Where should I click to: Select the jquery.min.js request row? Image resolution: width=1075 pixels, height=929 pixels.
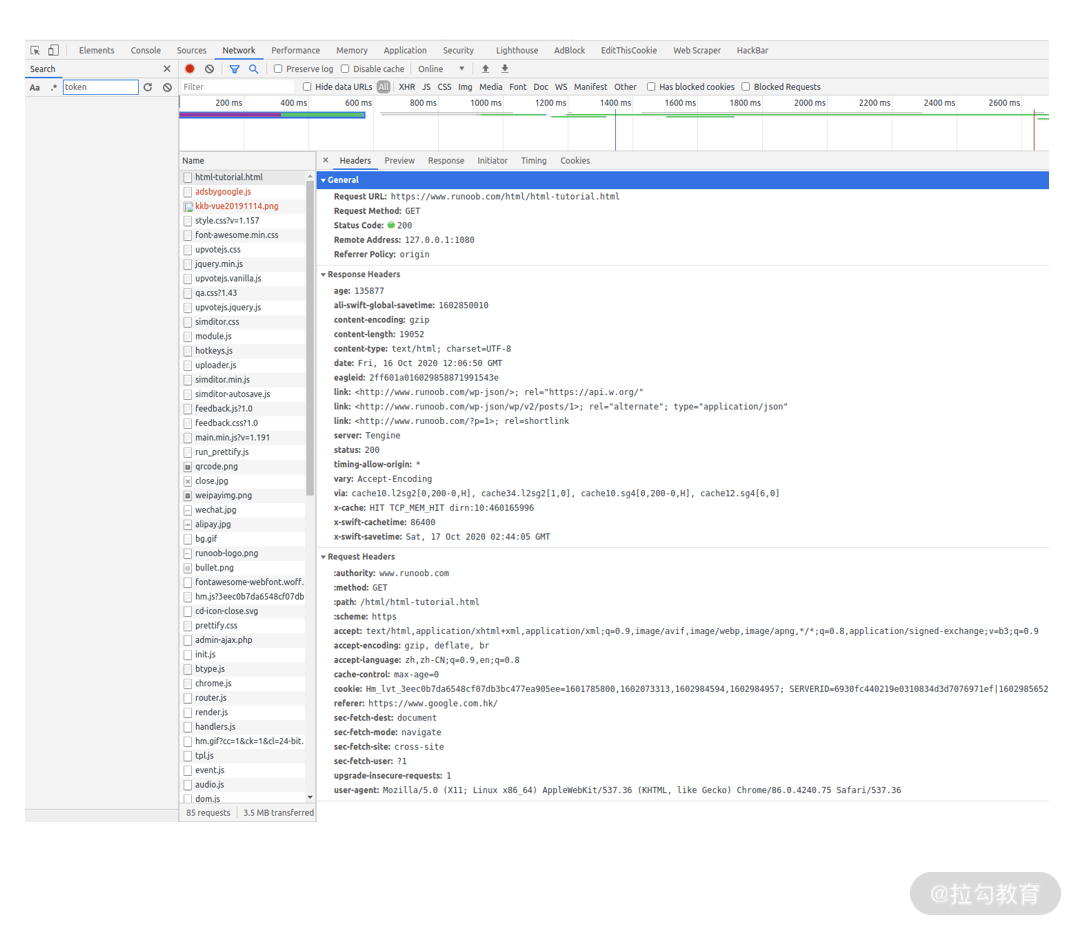point(243,264)
